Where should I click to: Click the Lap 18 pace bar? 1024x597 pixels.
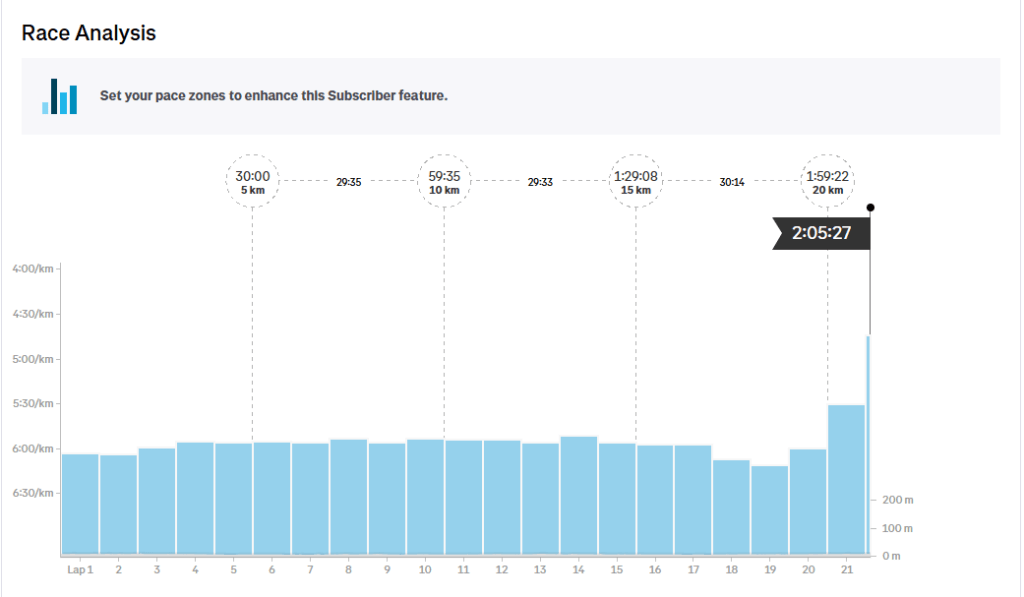pyautogui.click(x=731, y=506)
